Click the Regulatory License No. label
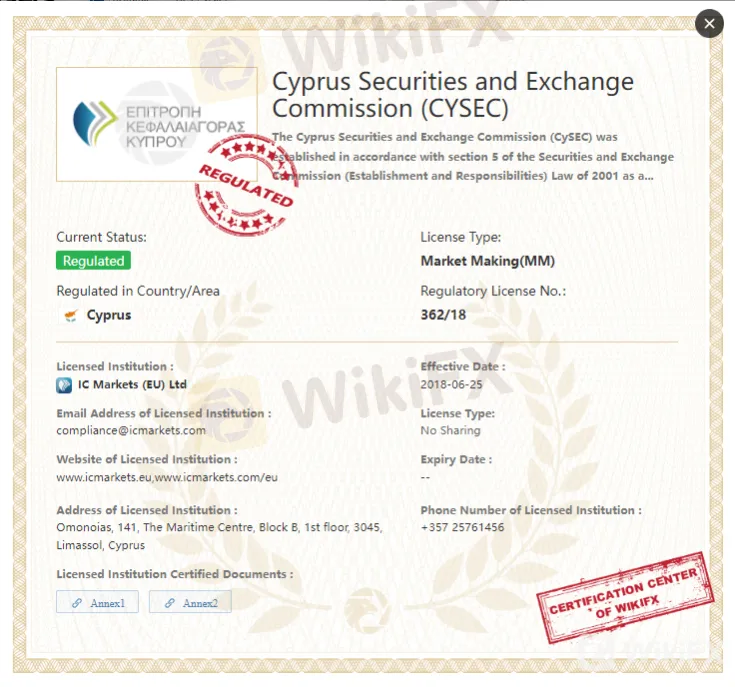The image size is (735, 687). [x=493, y=291]
